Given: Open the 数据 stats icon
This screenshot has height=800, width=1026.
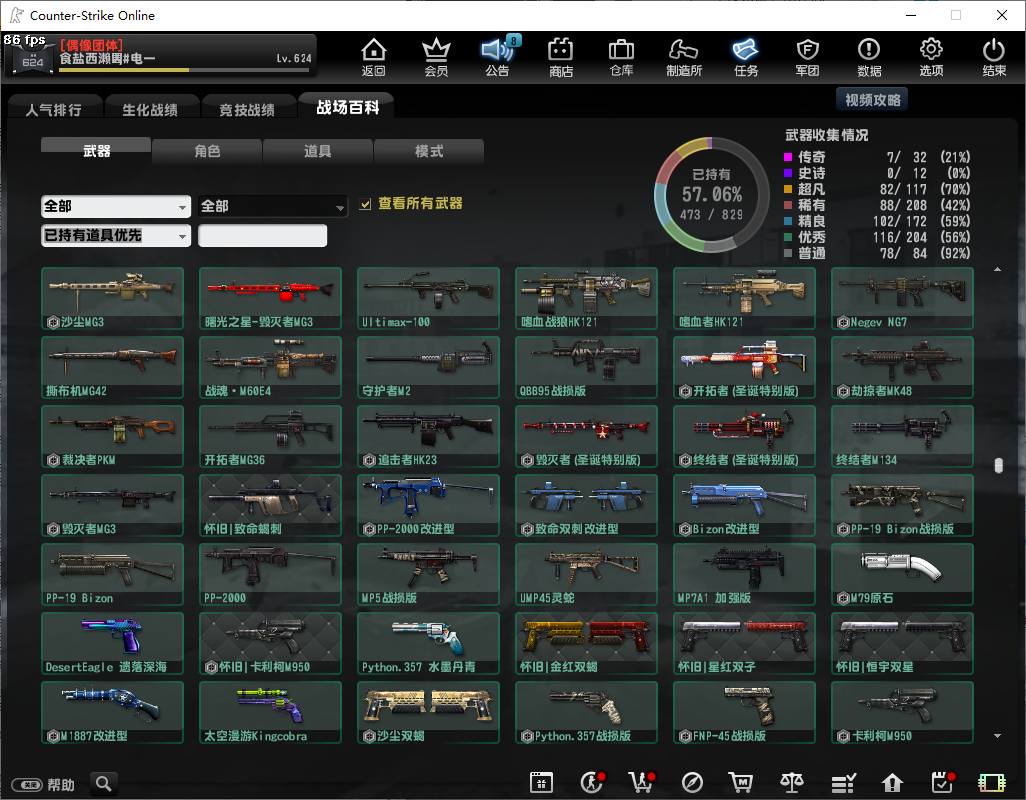Looking at the screenshot, I should click(869, 56).
